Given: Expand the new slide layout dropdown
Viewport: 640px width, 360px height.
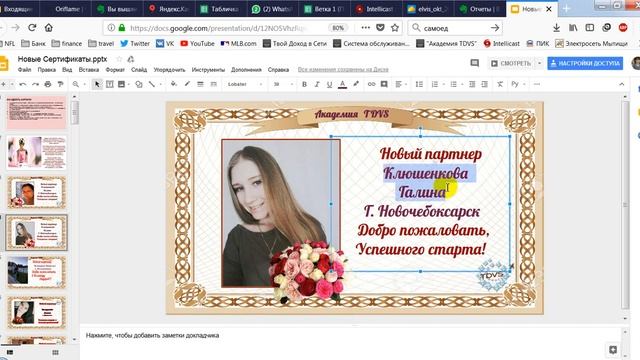Looking at the screenshot, I should point(12,84).
